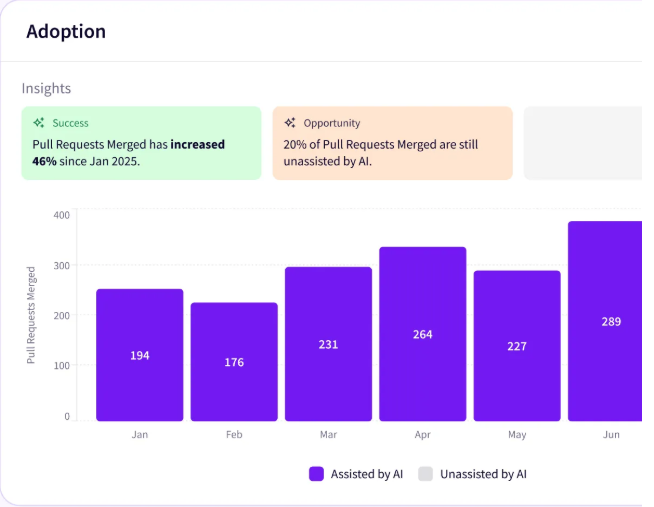
Task: Click the Insights section label
Action: [46, 88]
